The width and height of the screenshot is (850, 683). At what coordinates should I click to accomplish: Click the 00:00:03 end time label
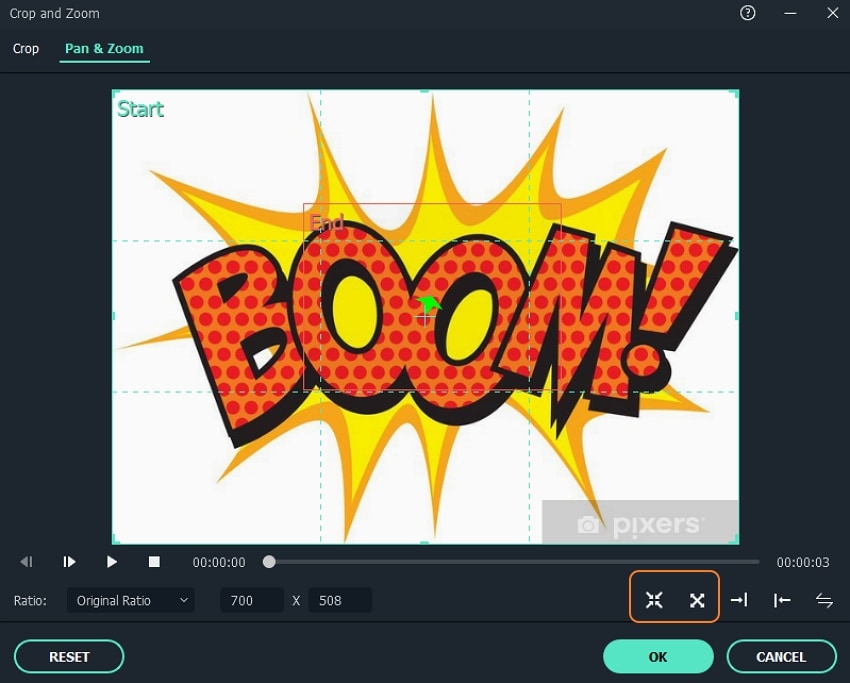[x=803, y=562]
